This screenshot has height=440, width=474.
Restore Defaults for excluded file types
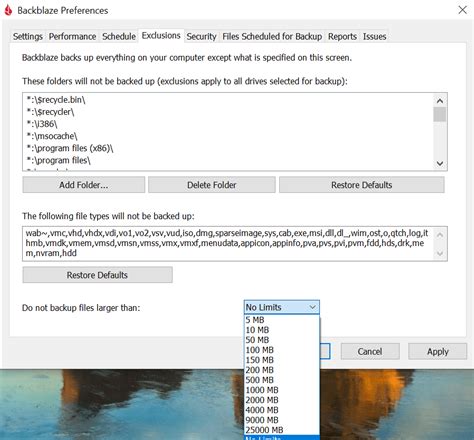pyautogui.click(x=97, y=275)
